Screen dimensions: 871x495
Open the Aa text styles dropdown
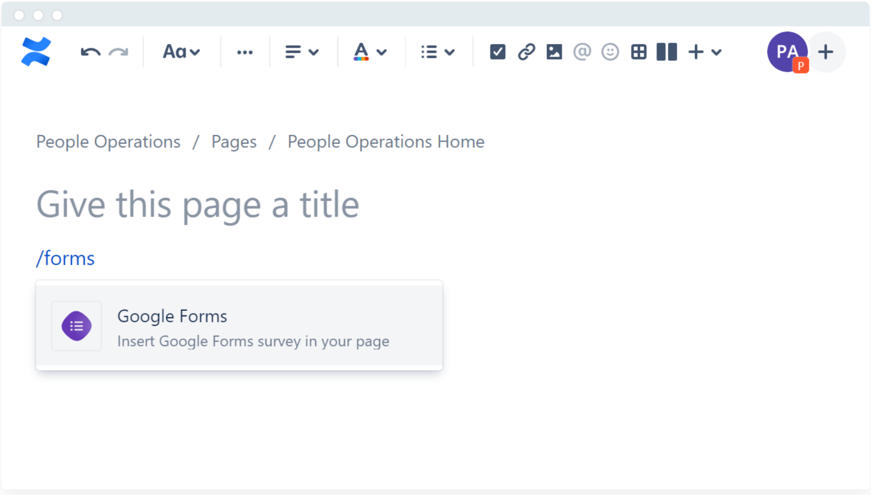[x=181, y=52]
